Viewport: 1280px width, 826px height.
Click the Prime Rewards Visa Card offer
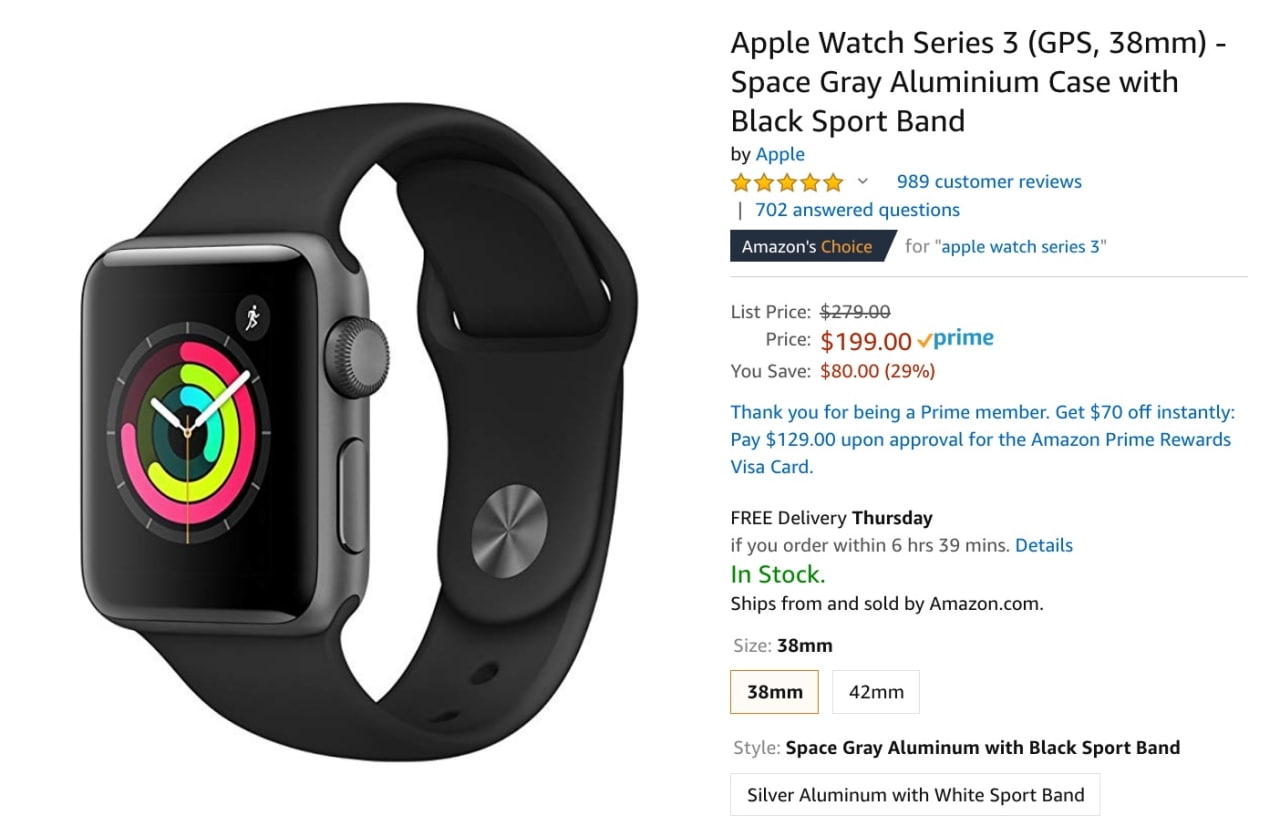(x=982, y=439)
